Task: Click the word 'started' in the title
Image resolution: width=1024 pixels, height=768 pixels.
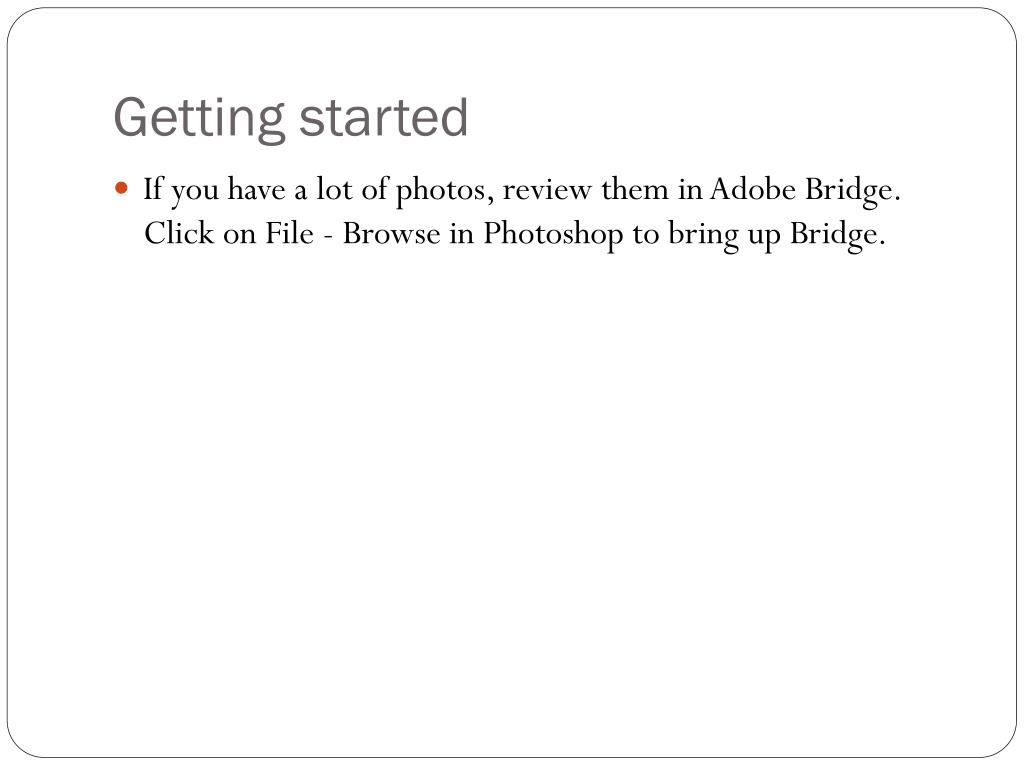Action: [383, 118]
